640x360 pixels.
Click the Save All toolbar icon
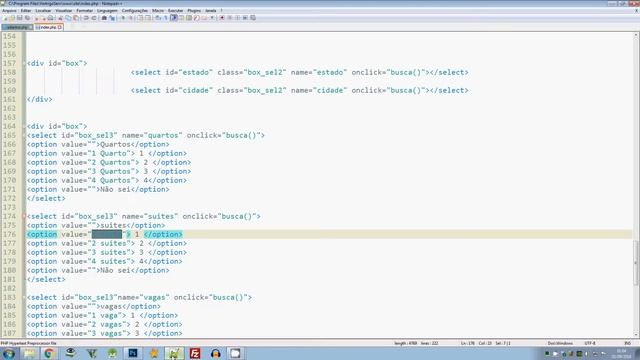coord(27,18)
